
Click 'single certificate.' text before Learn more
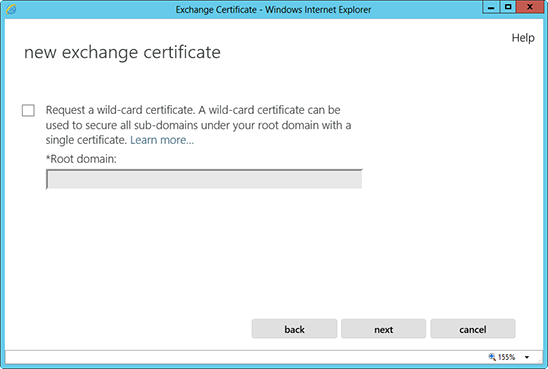coord(86,140)
